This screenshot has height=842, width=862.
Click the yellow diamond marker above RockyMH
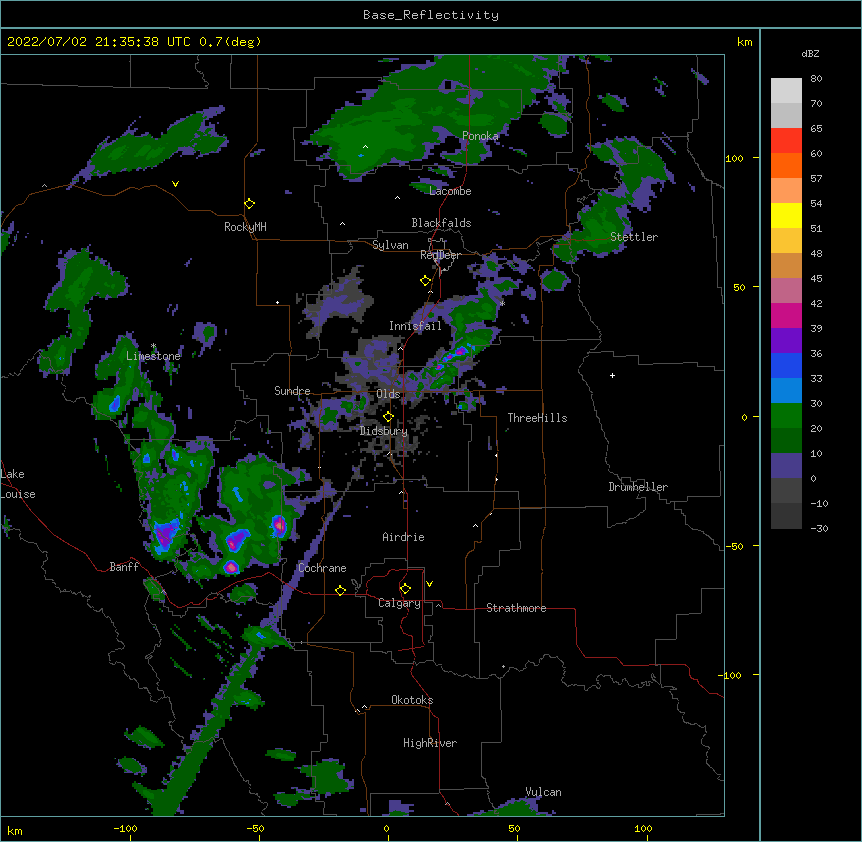coord(249,204)
